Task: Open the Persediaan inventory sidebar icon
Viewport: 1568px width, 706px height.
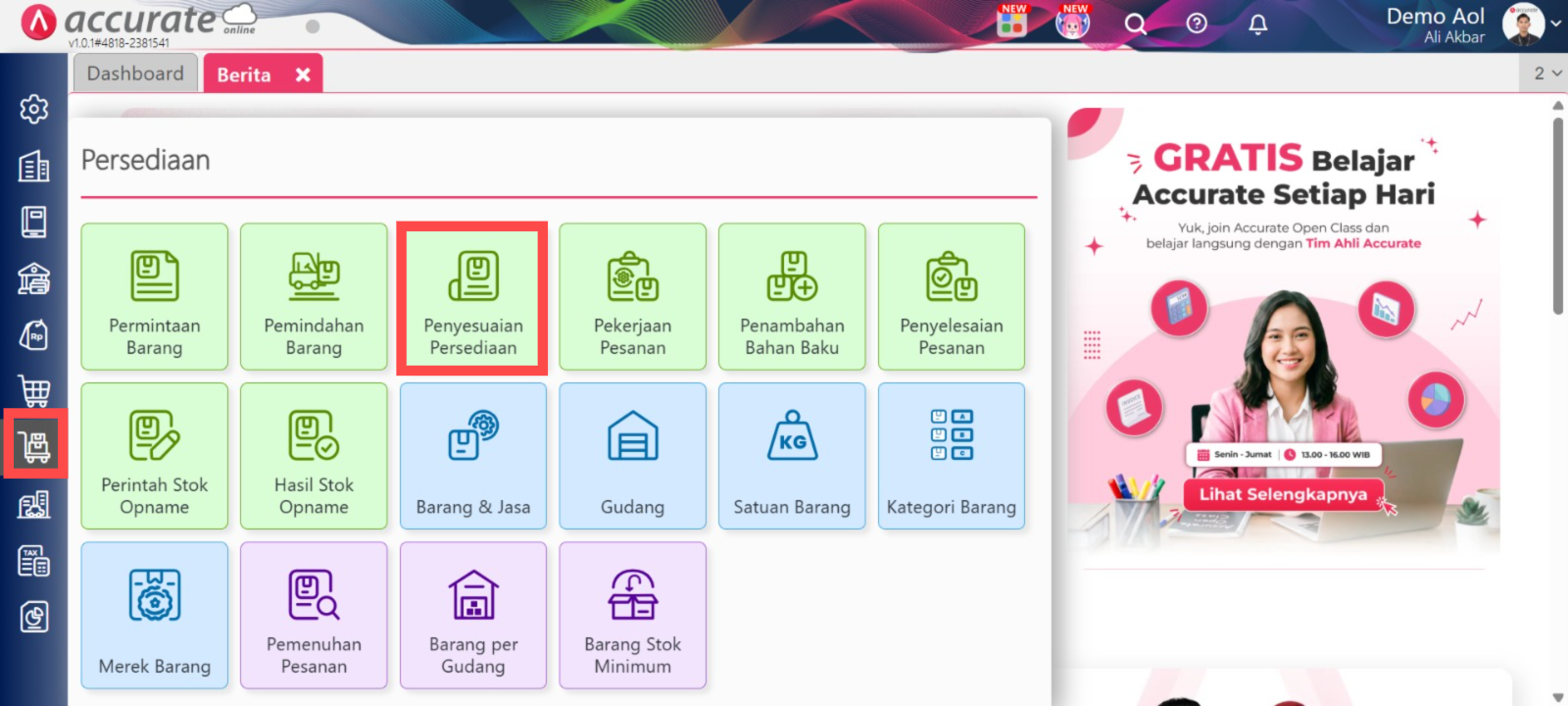Action: point(34,446)
